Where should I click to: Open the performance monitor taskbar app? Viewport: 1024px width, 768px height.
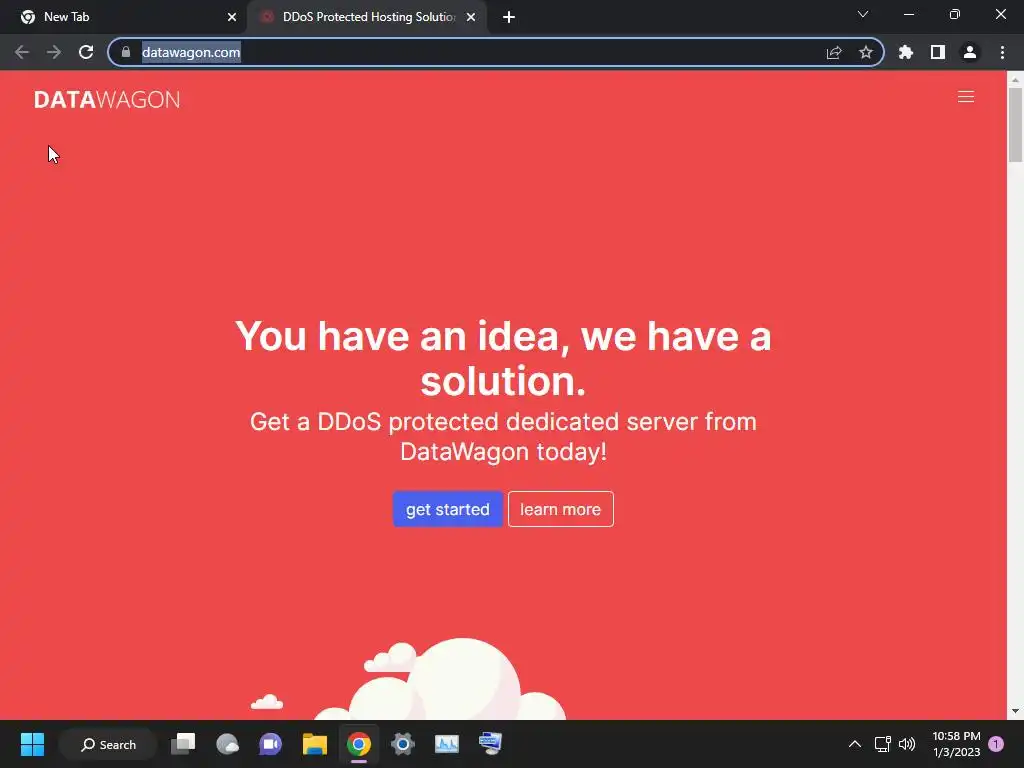447,744
